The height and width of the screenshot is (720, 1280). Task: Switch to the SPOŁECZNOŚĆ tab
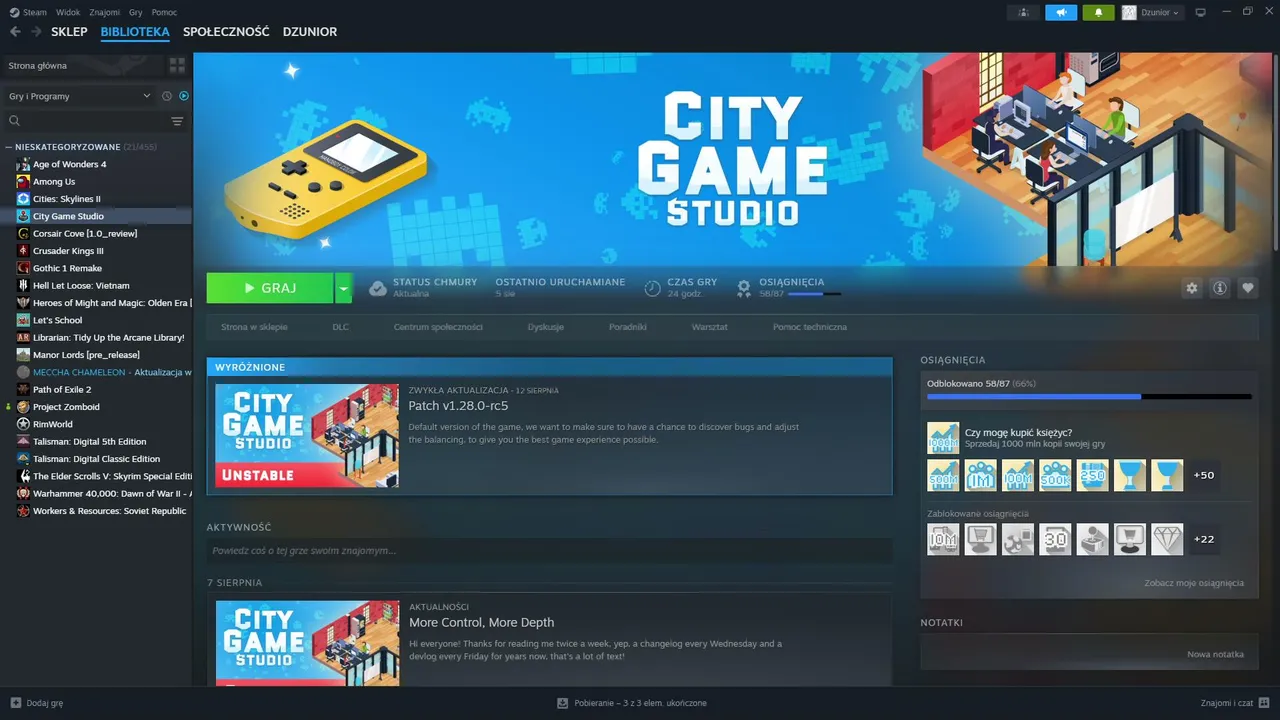click(226, 32)
